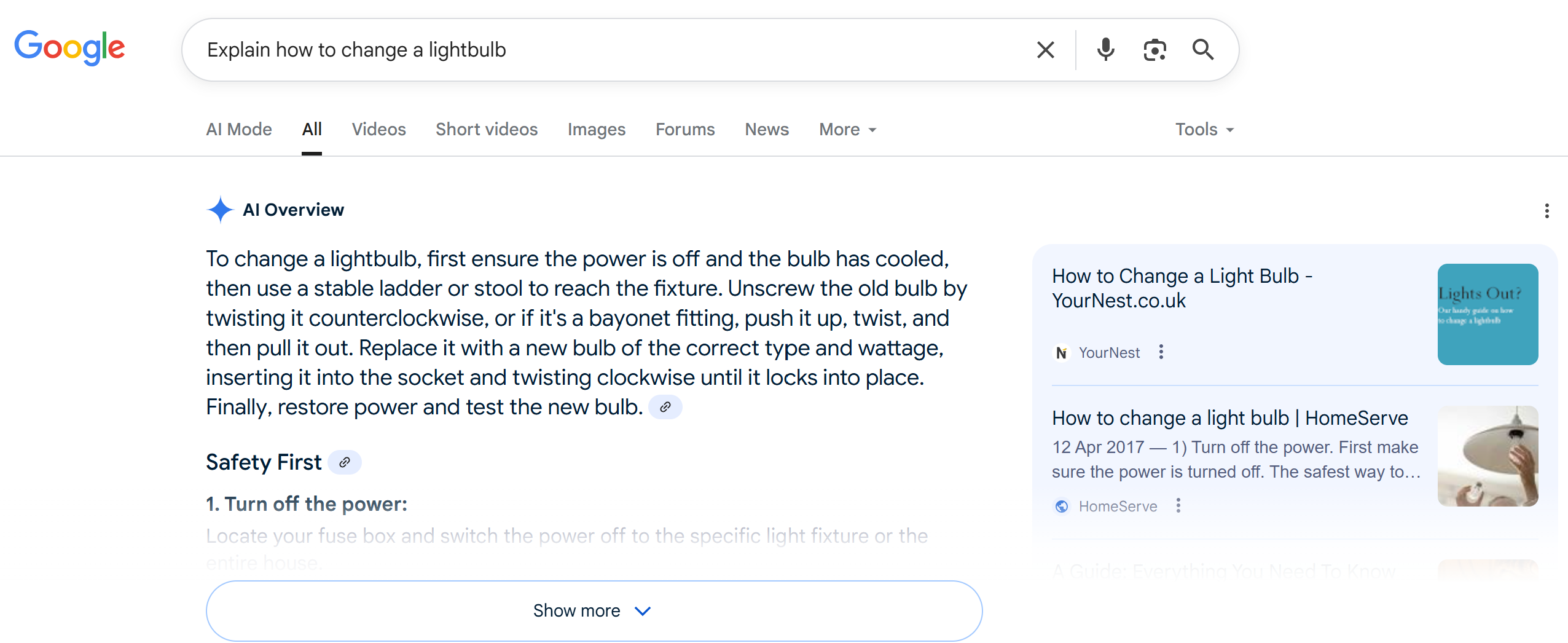Click the magnifying glass search icon
The image size is (1568, 643).
(1202, 50)
